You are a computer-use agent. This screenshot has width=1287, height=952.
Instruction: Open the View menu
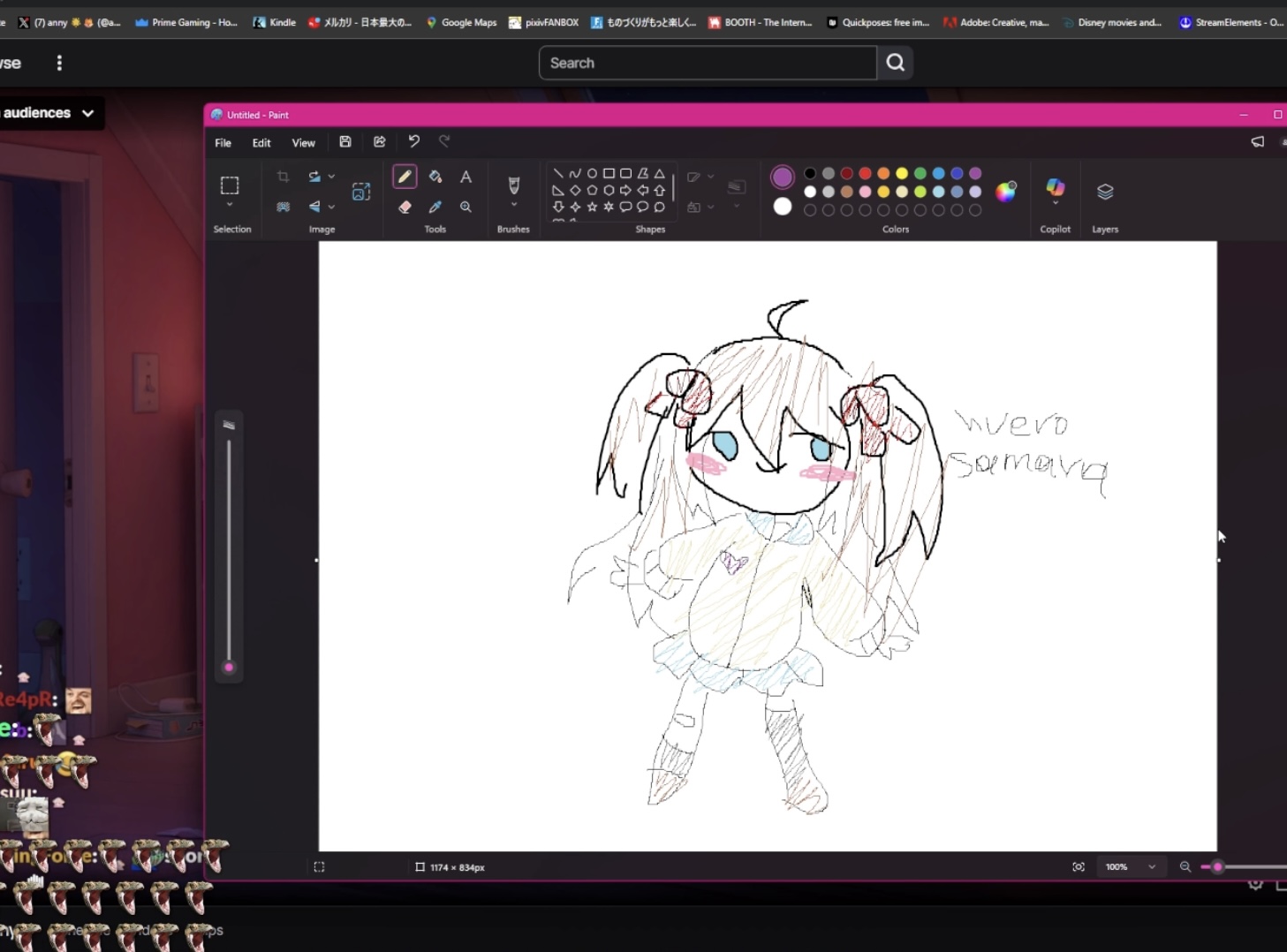pyautogui.click(x=303, y=143)
